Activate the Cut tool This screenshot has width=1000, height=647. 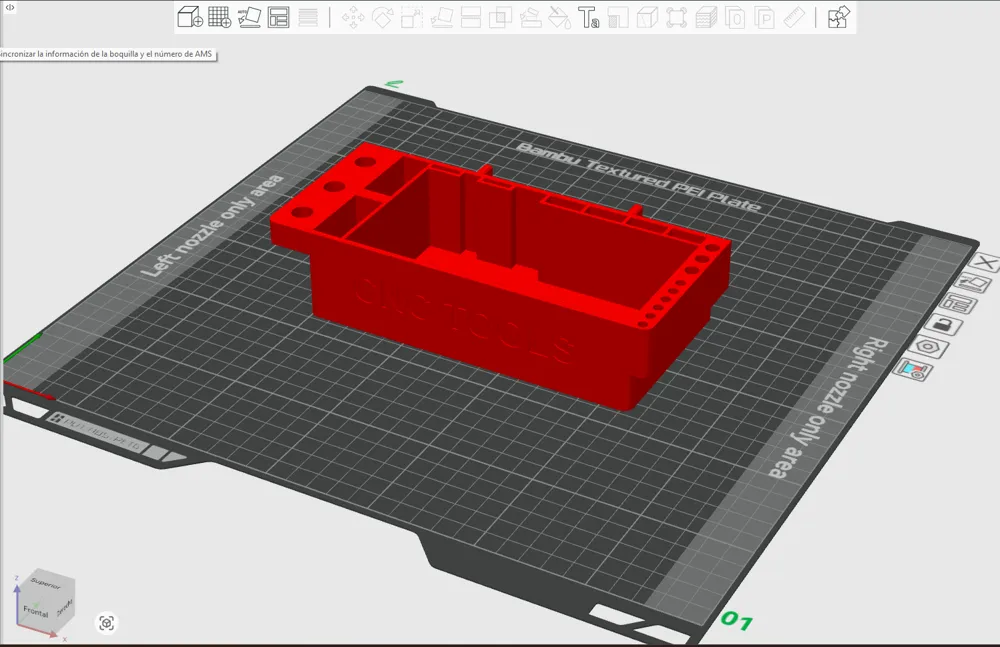pos(471,17)
